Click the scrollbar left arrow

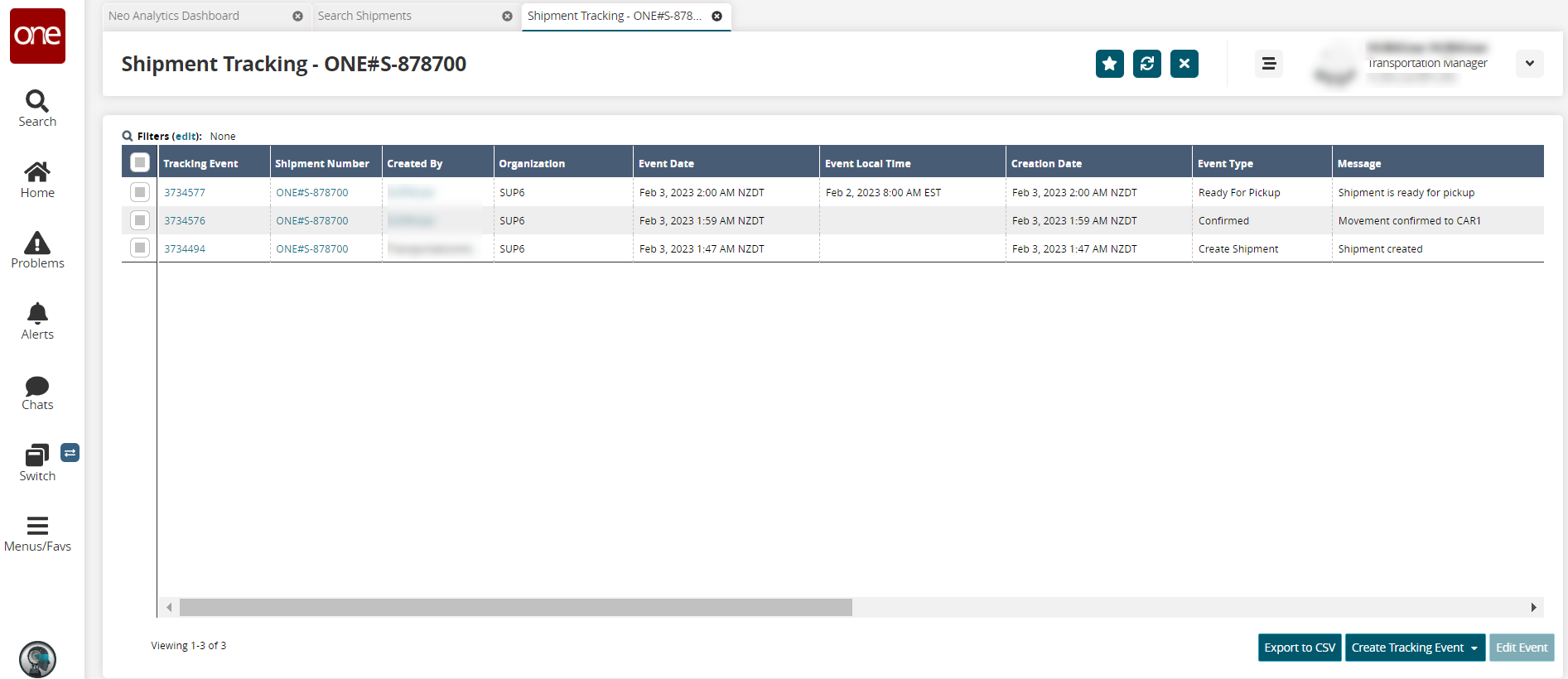pos(169,607)
